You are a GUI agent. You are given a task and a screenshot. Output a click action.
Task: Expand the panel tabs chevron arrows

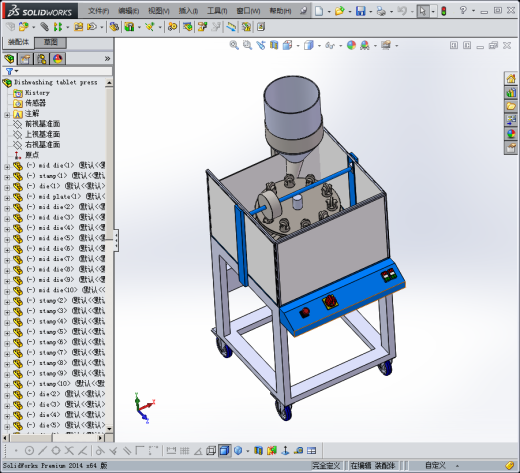point(107,59)
